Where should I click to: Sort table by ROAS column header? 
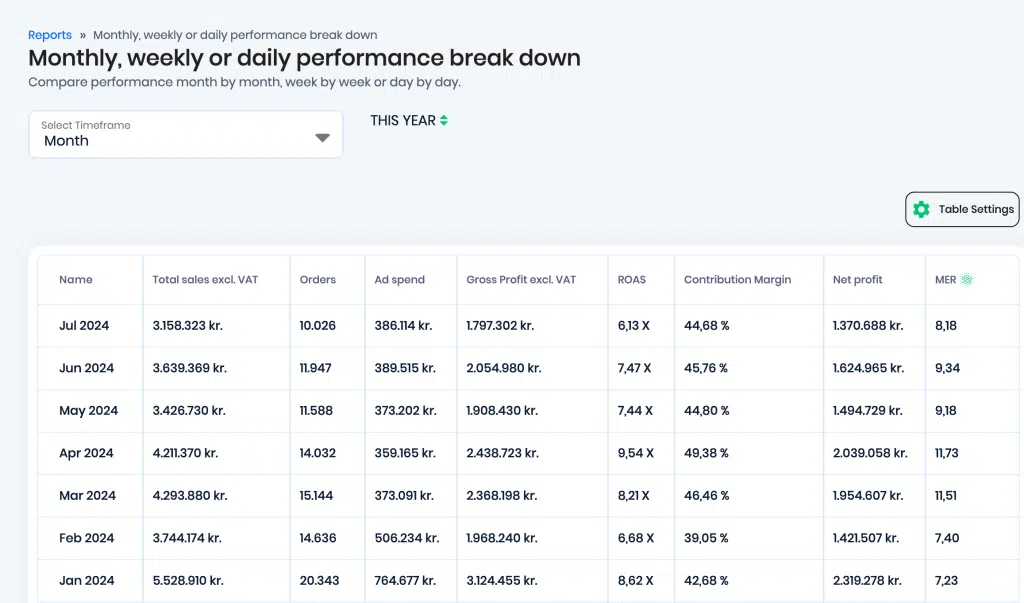click(632, 280)
